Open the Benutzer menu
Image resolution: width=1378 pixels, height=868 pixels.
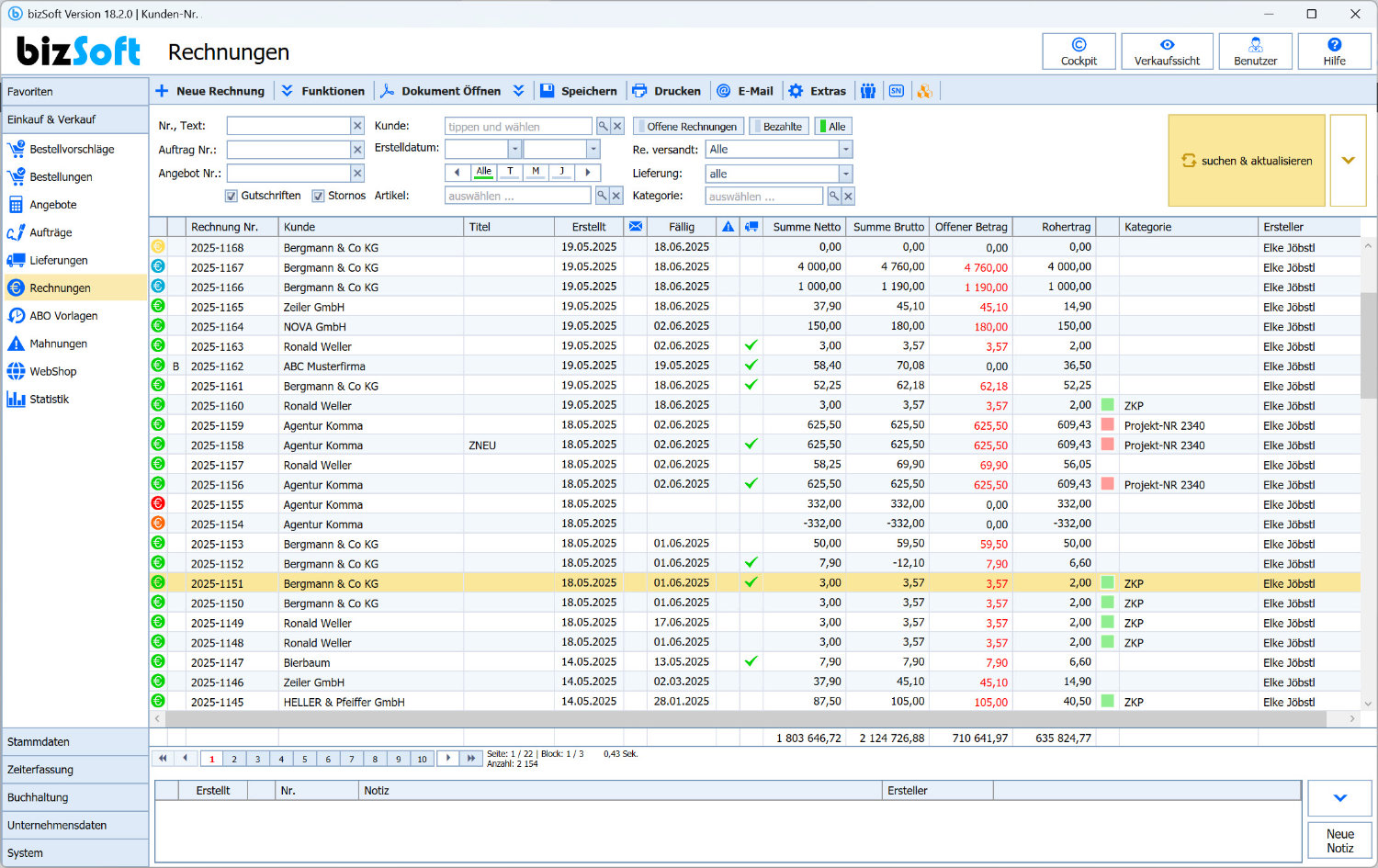[1255, 51]
